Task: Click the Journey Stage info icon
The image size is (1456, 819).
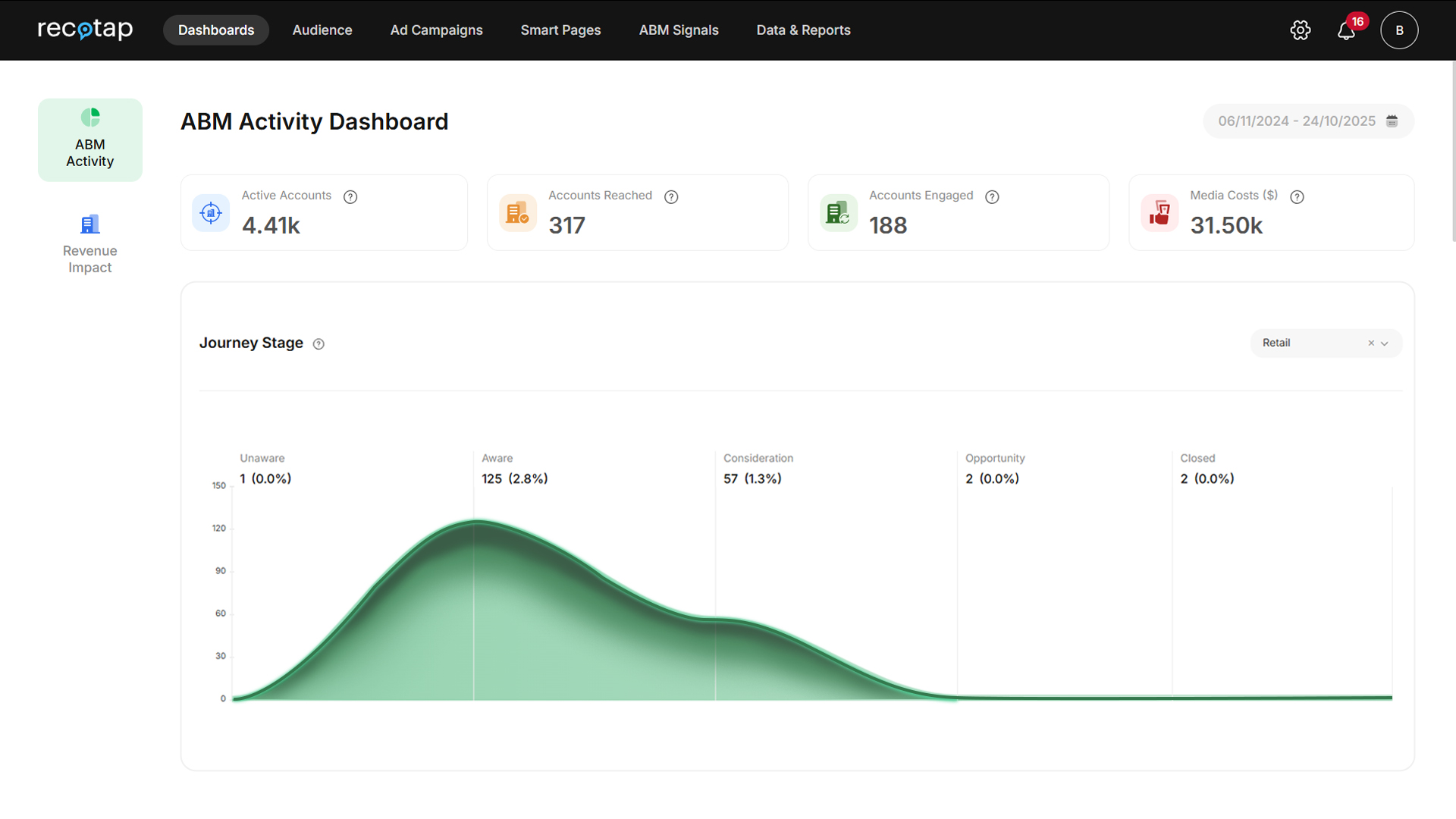Action: point(318,344)
